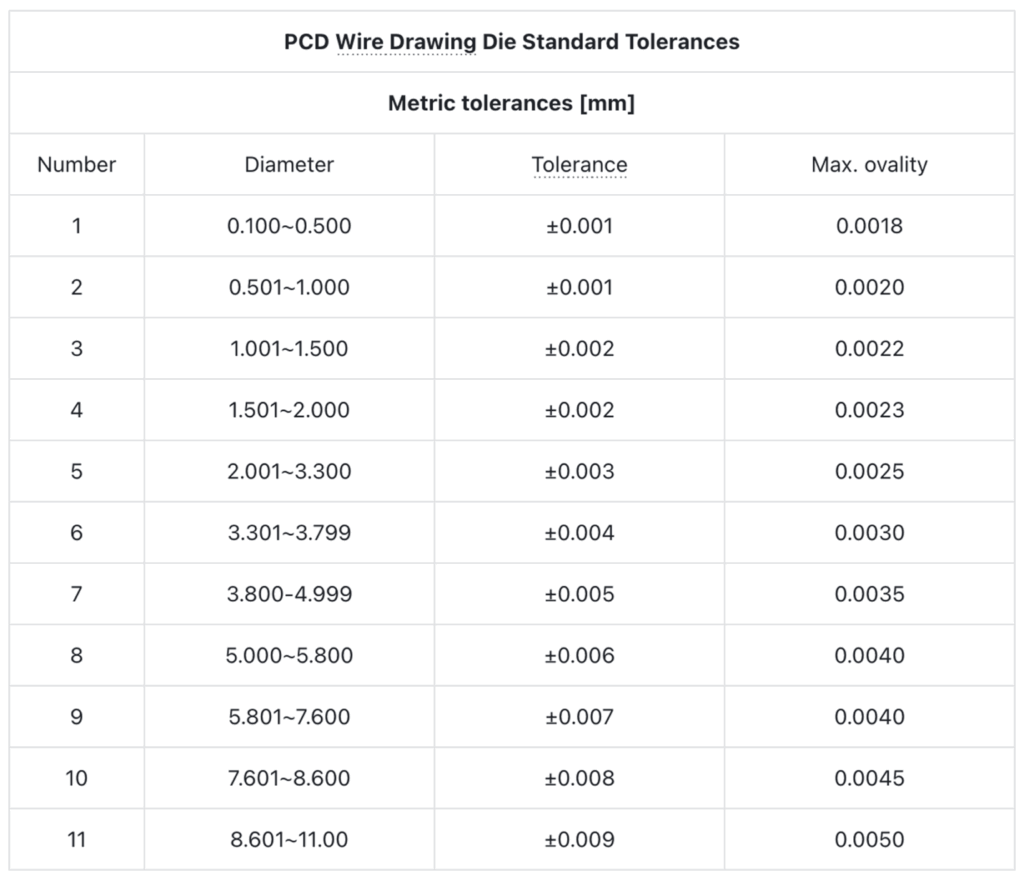The image size is (1024, 881).
Task: Click the row number 6 cell
Action: click(77, 532)
